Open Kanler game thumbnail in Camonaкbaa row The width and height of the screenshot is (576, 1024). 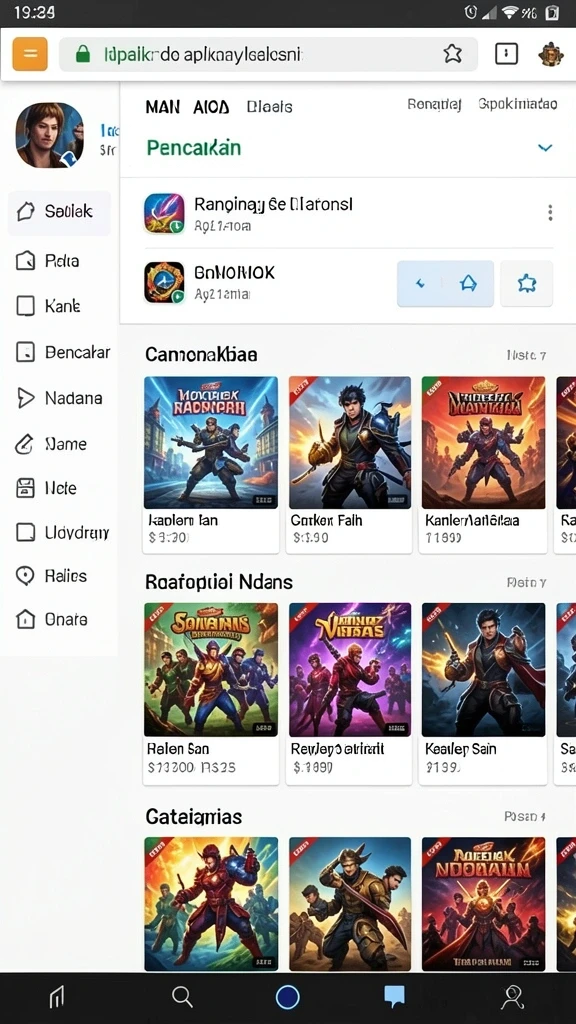[483, 442]
